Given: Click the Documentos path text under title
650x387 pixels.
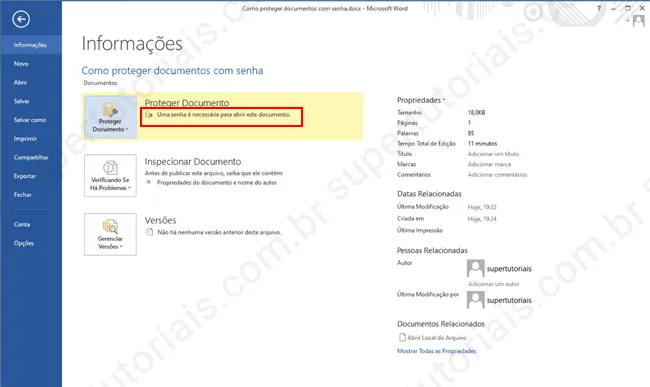Looking at the screenshot, I should [x=100, y=83].
